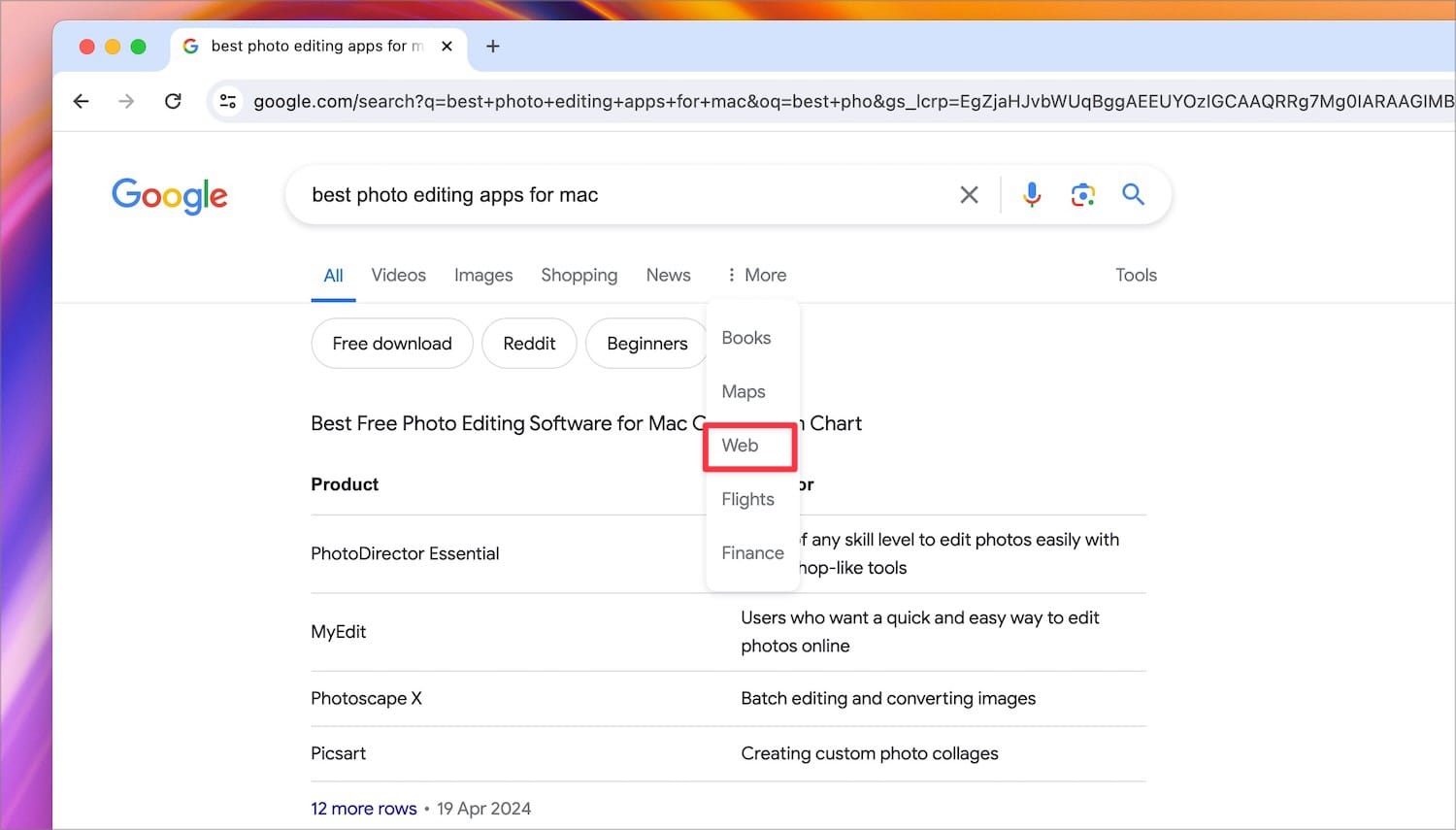Submit search with the magnifying glass icon

1133,194
